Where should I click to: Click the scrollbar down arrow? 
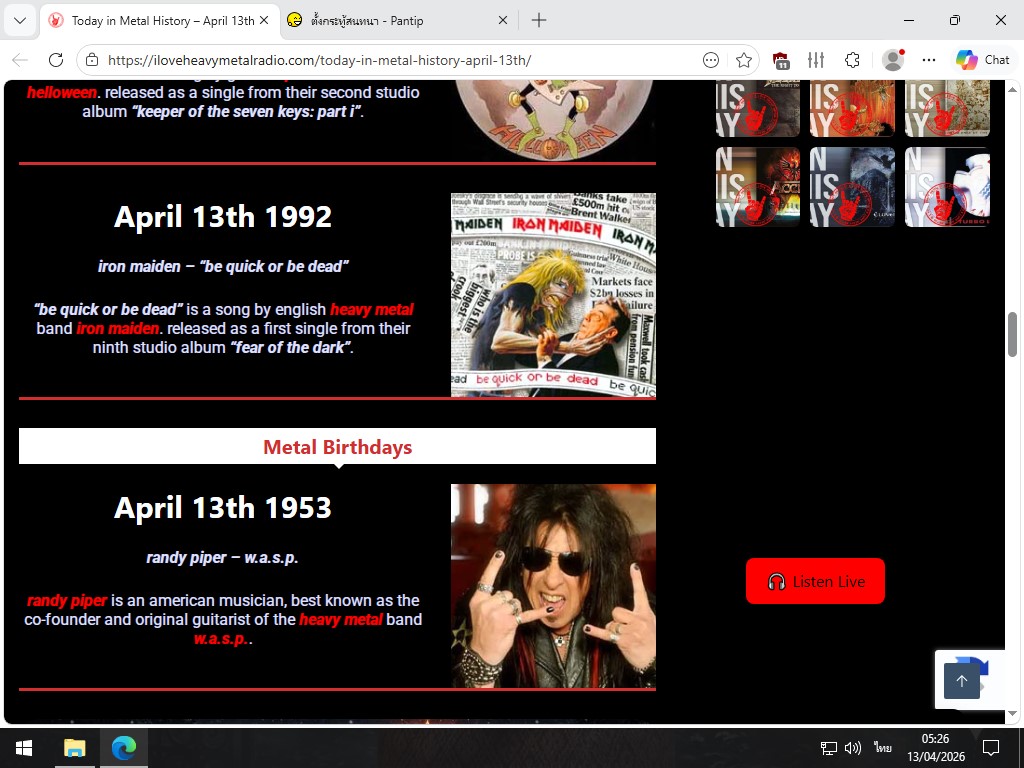point(1013,714)
